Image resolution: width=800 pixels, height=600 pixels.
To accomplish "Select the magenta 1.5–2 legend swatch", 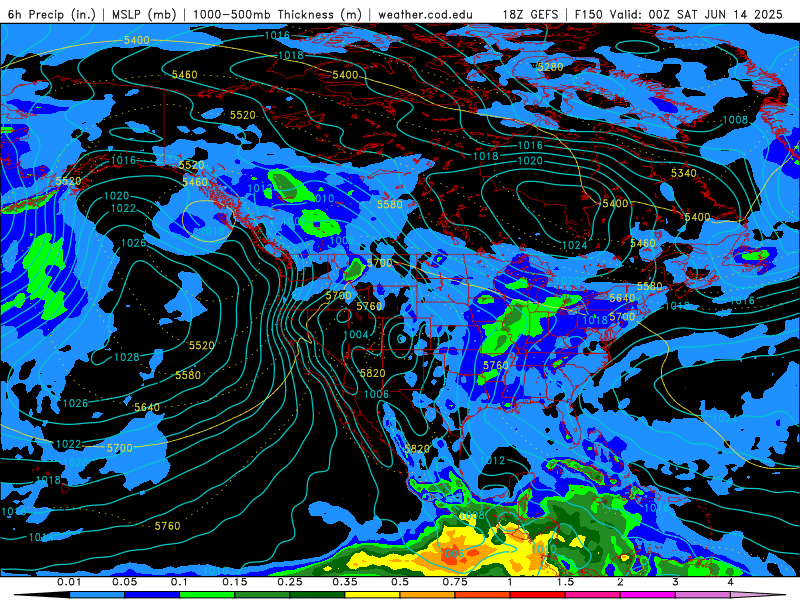I will [x=593, y=595].
